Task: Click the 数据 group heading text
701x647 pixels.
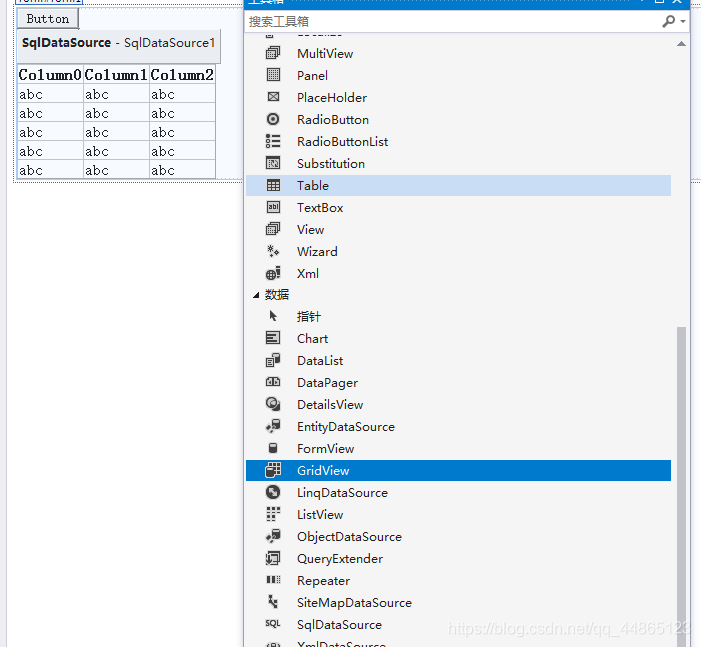Action: (277, 295)
